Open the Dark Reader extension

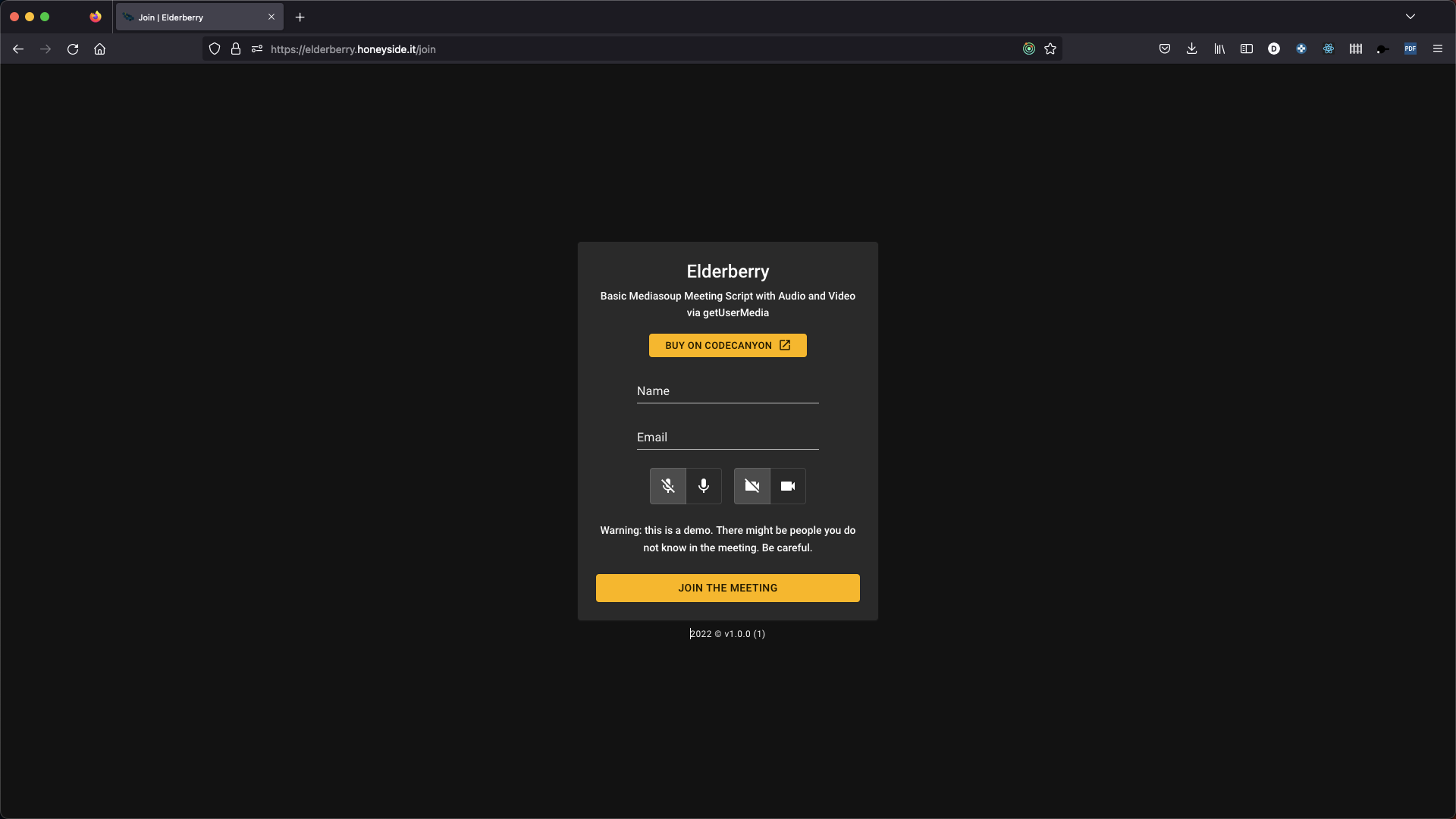click(x=1274, y=49)
